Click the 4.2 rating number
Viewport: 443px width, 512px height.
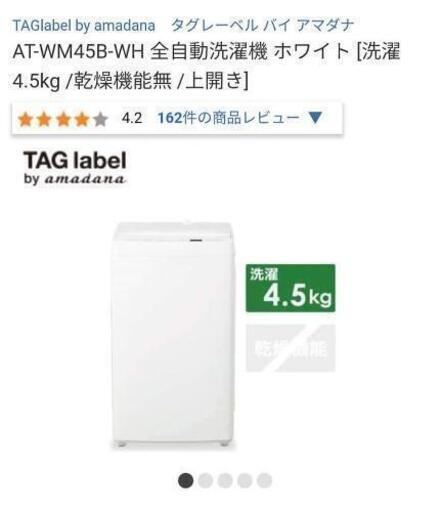pos(132,118)
